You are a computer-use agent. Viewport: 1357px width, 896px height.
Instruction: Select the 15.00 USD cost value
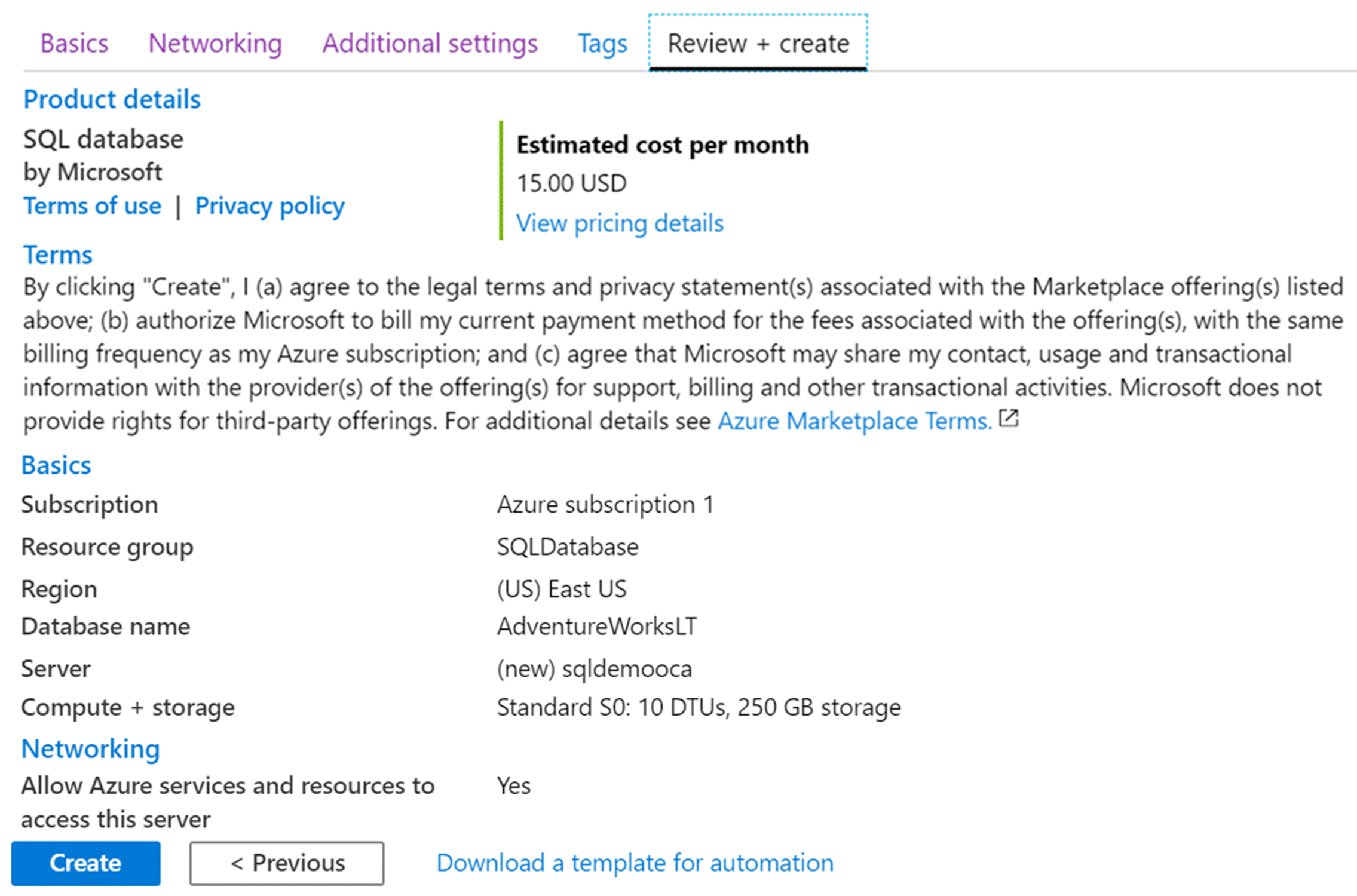point(572,183)
